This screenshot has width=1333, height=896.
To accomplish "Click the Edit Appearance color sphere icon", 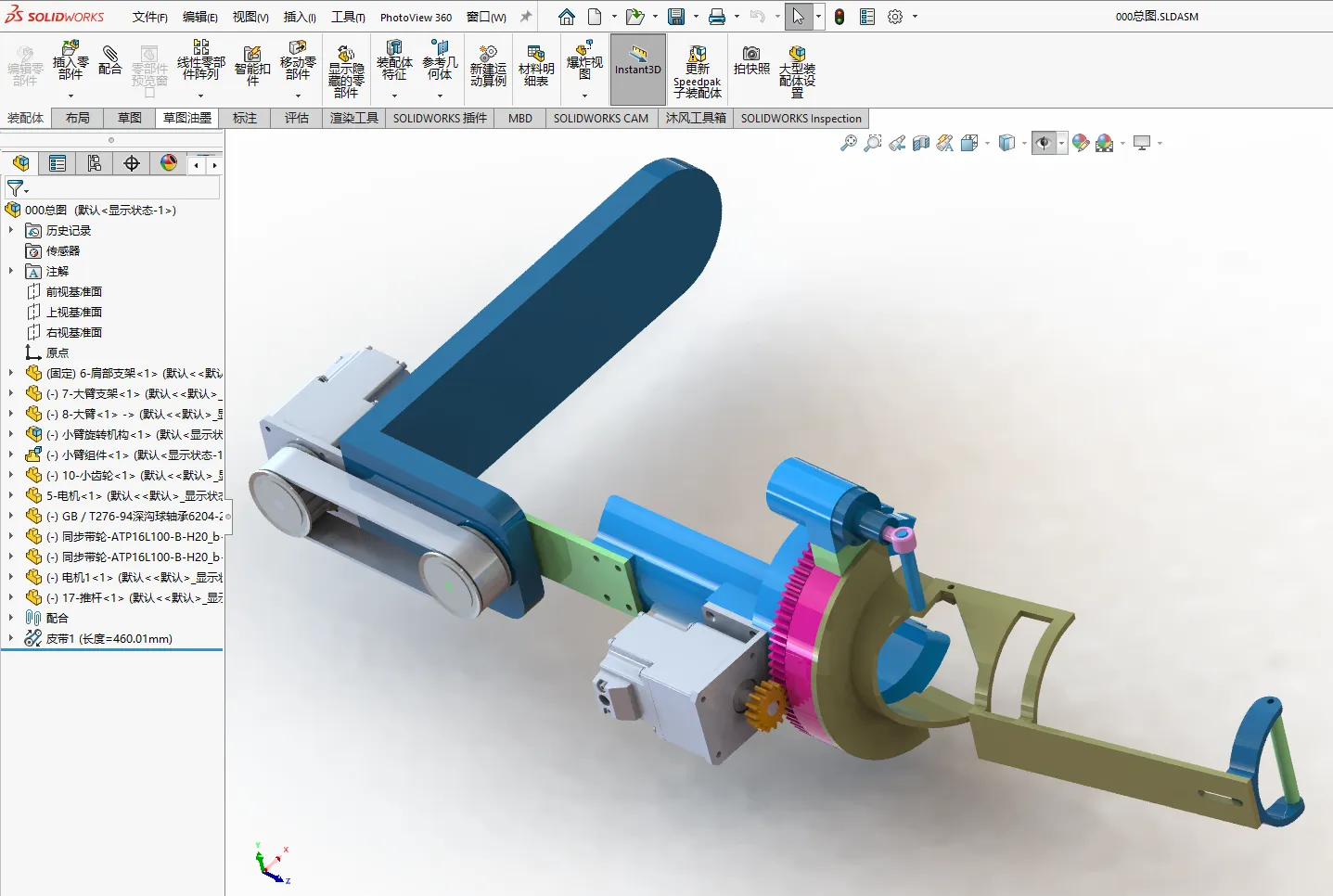I will (1081, 143).
